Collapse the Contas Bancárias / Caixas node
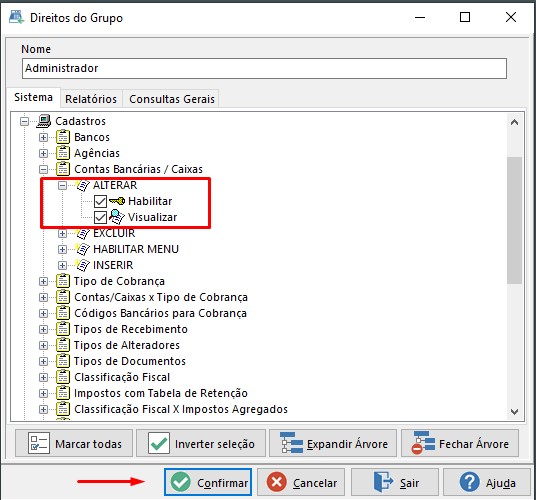The width and height of the screenshot is (536, 500). pyautogui.click(x=43, y=169)
